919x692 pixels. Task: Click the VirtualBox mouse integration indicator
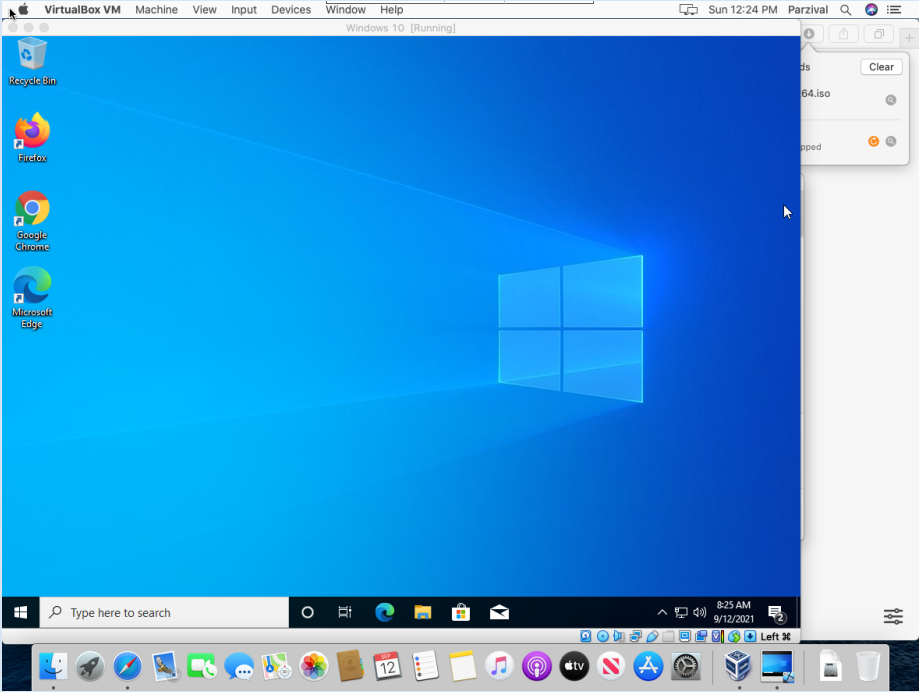pyautogui.click(x=734, y=636)
